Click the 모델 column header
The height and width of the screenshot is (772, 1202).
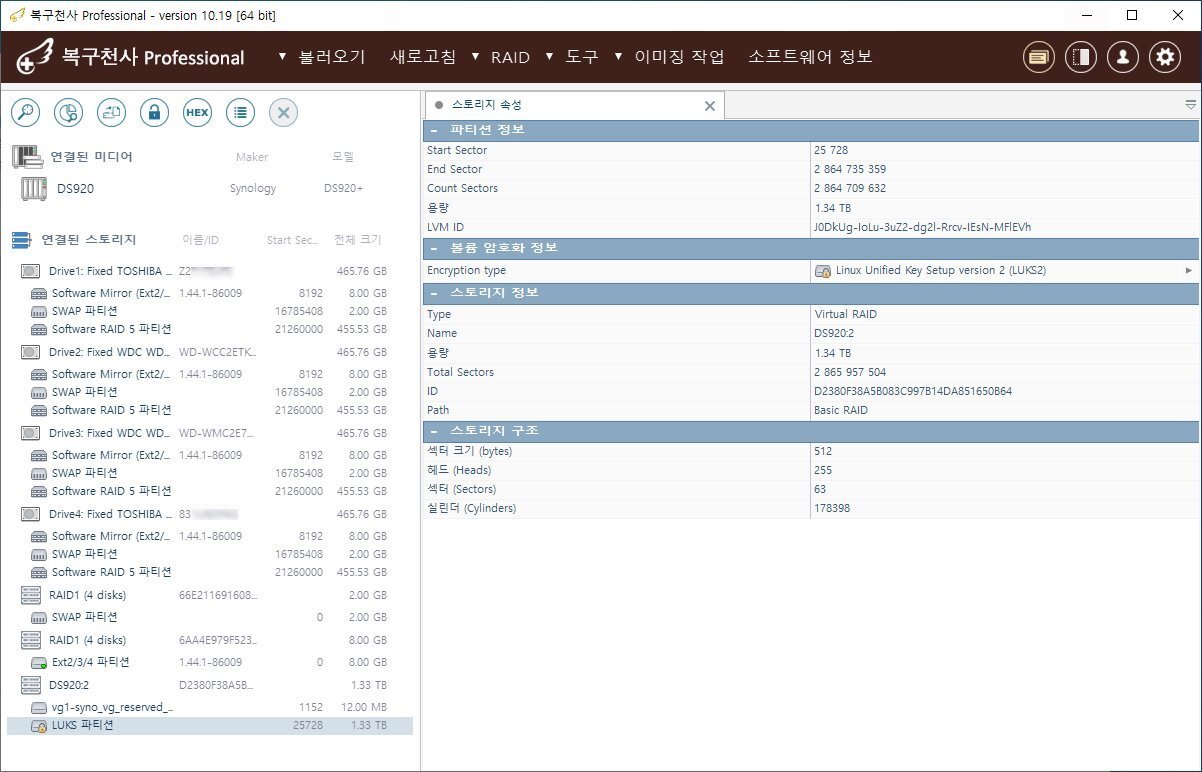343,157
